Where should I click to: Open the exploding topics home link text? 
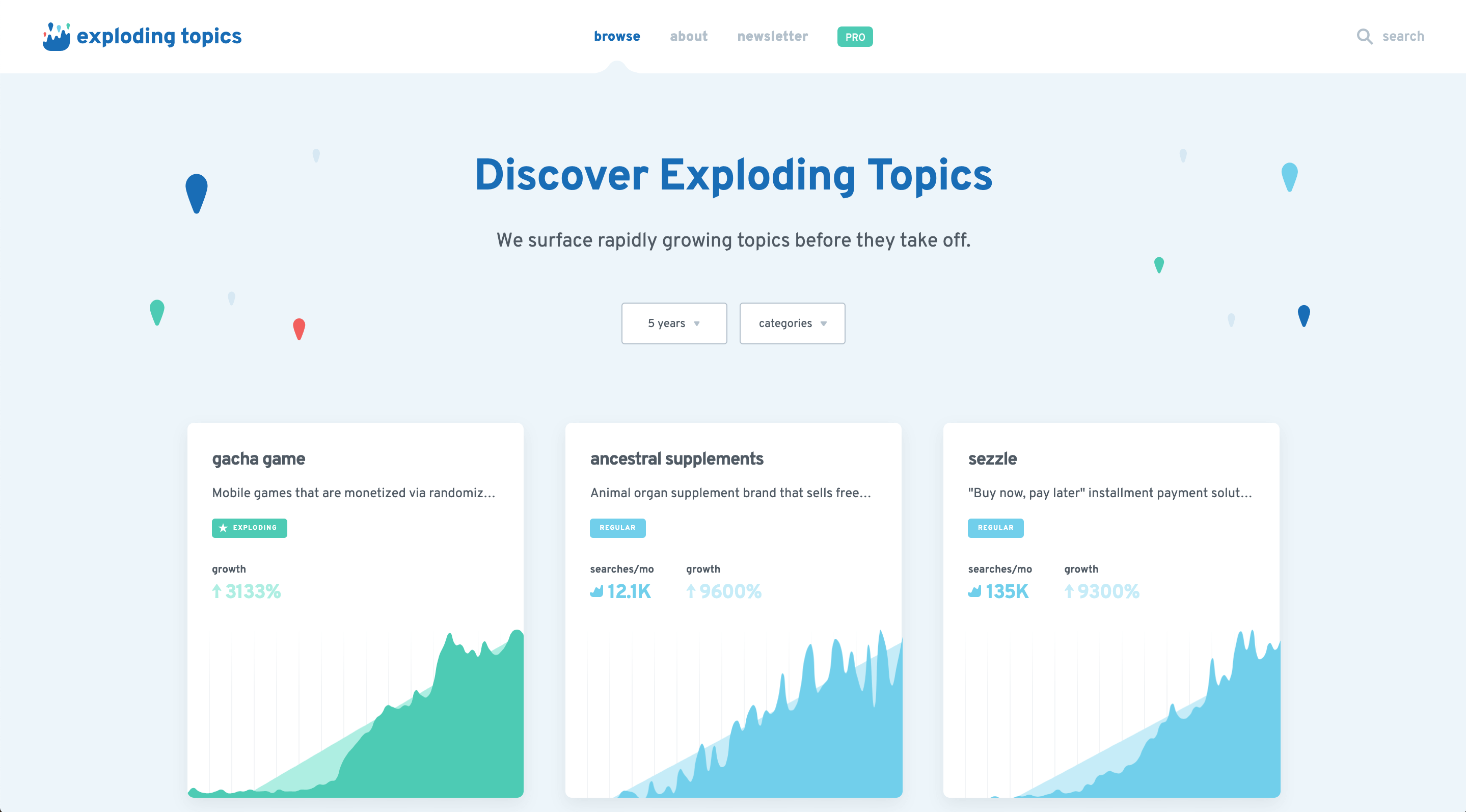tap(159, 36)
